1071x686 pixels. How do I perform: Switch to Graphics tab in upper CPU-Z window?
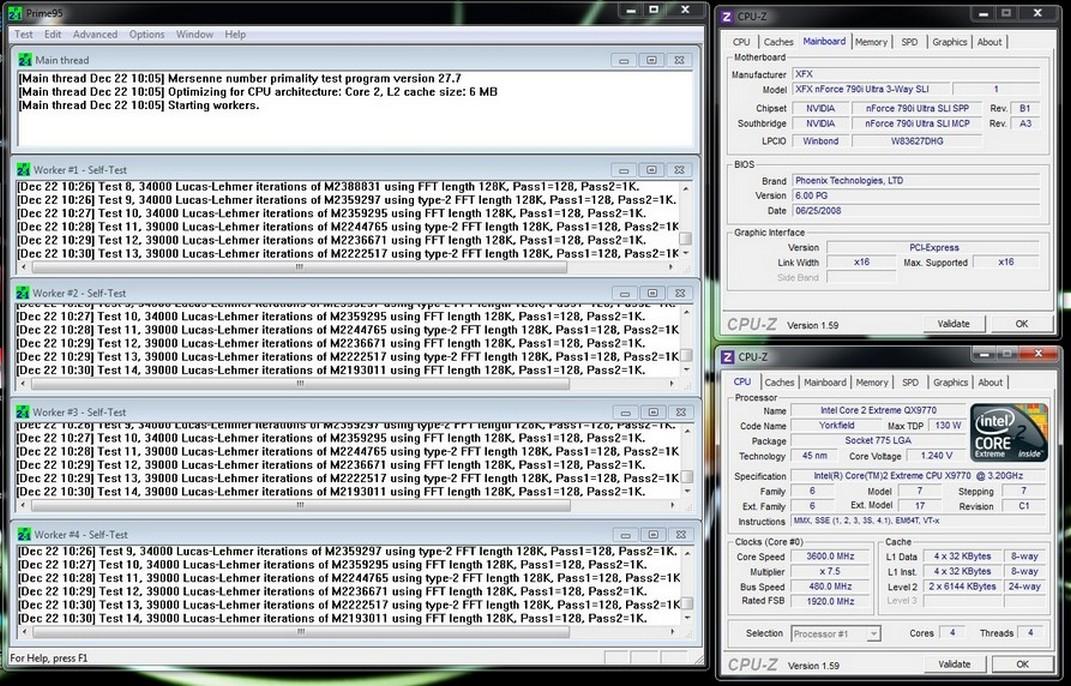[949, 42]
